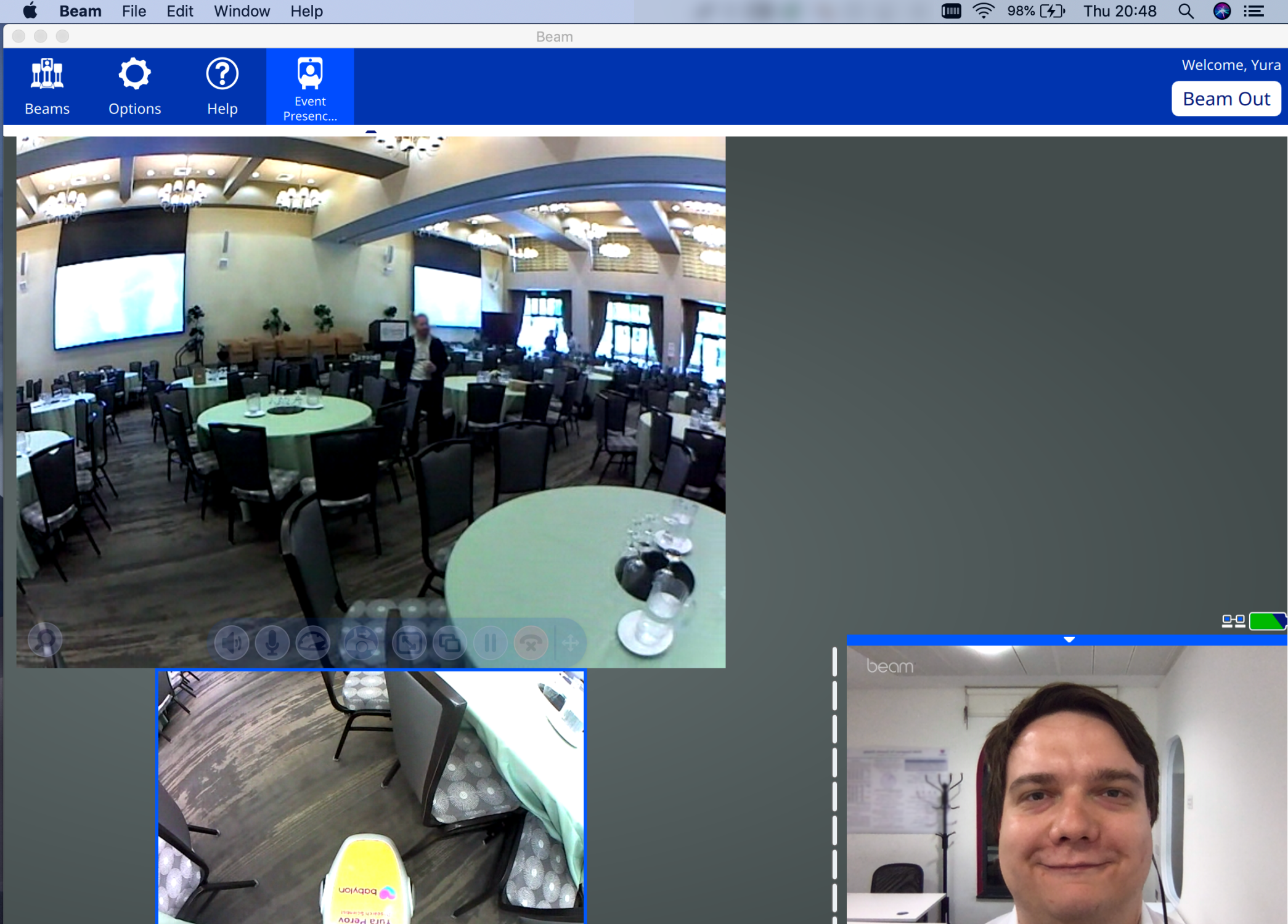
Task: Click the 'Welcome, Yura' text
Action: (1231, 65)
